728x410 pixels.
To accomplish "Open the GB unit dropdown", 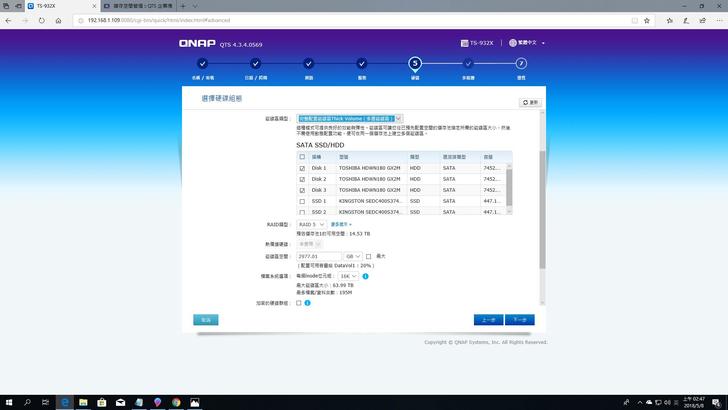I will 352,256.
